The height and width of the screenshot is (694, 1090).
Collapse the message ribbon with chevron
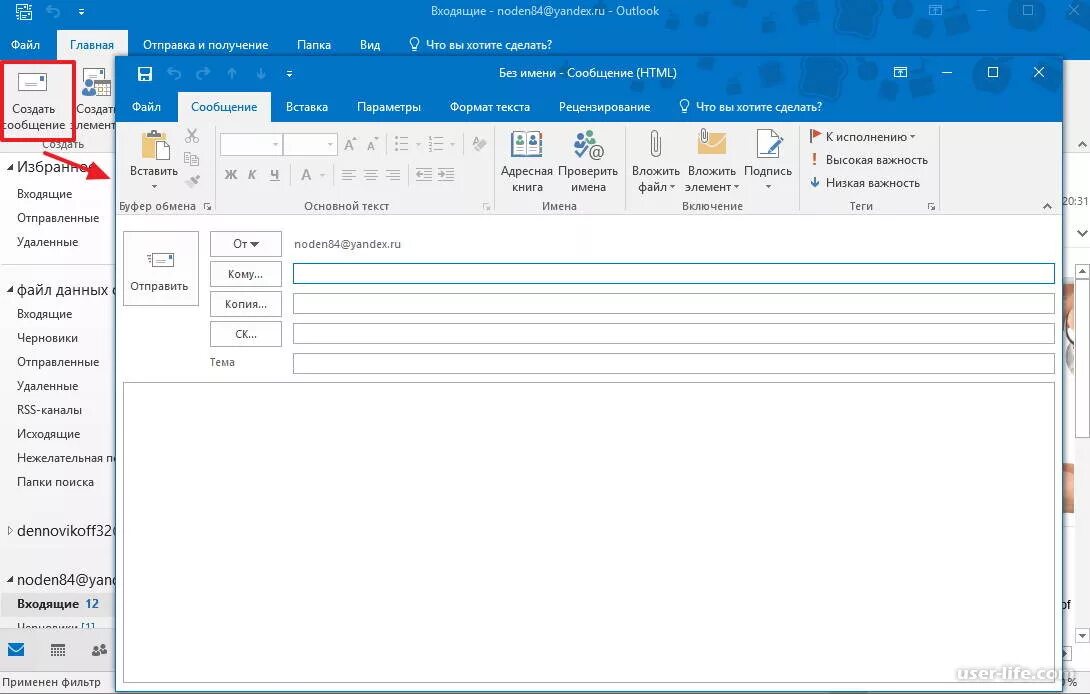(x=1047, y=207)
